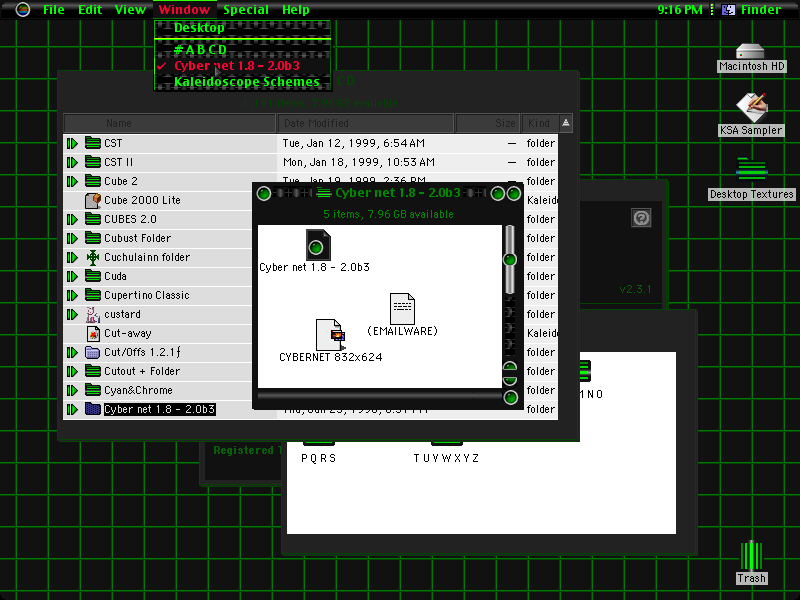This screenshot has height=600, width=800.
Task: Expand the CST folder triangle
Action: [72, 143]
